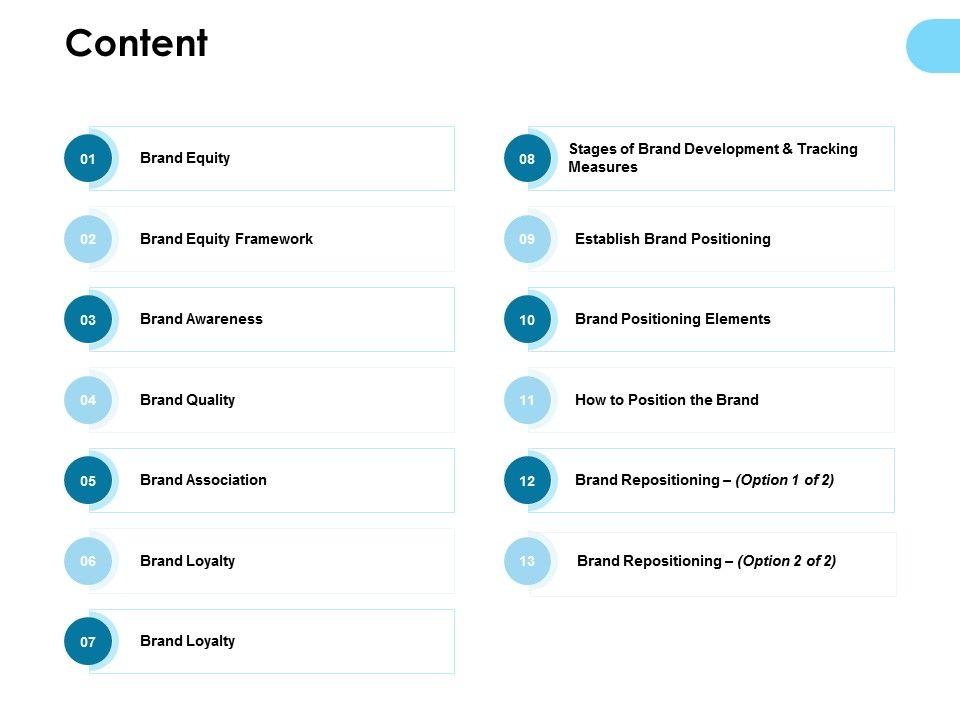
Task: Click Brand Loyalty text beside 06
Action: click(187, 561)
